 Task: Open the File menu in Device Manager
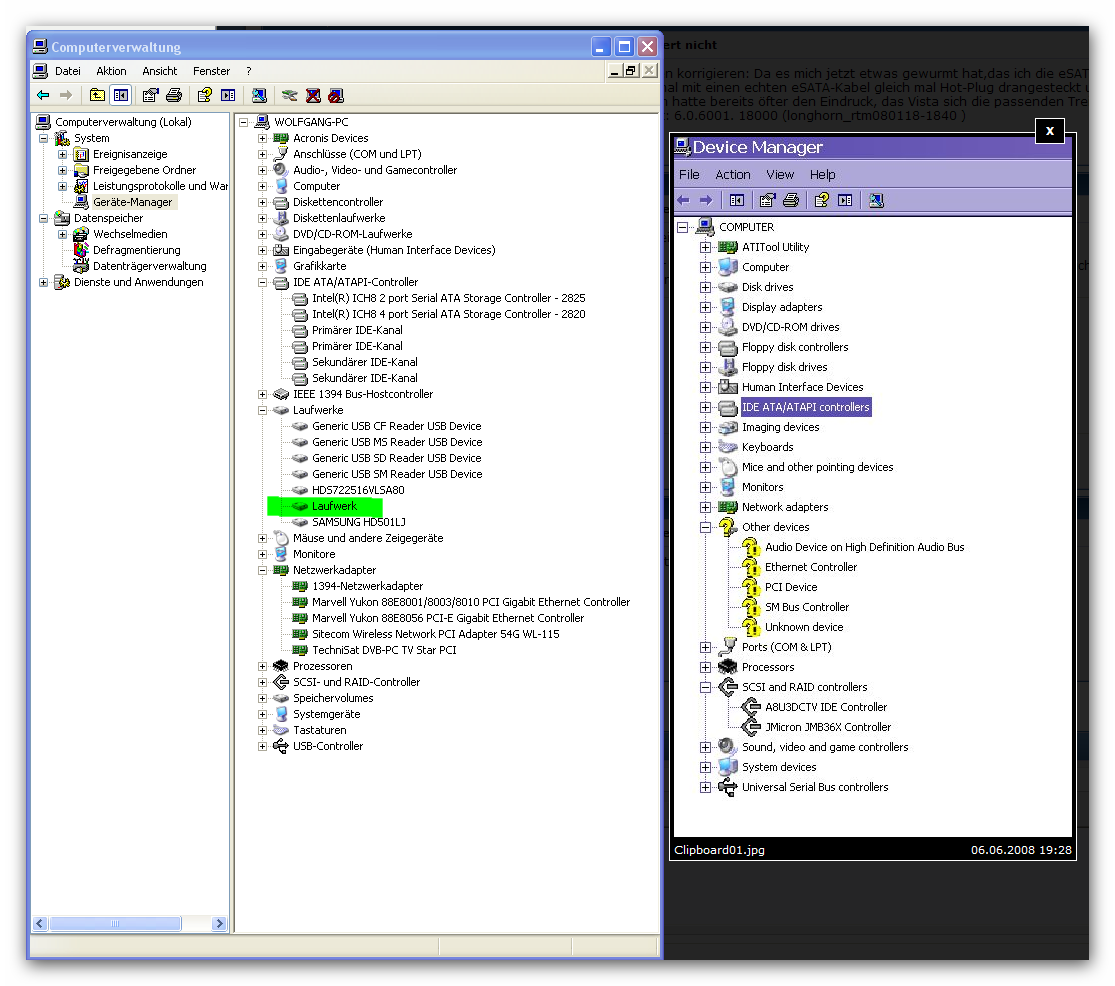click(689, 174)
